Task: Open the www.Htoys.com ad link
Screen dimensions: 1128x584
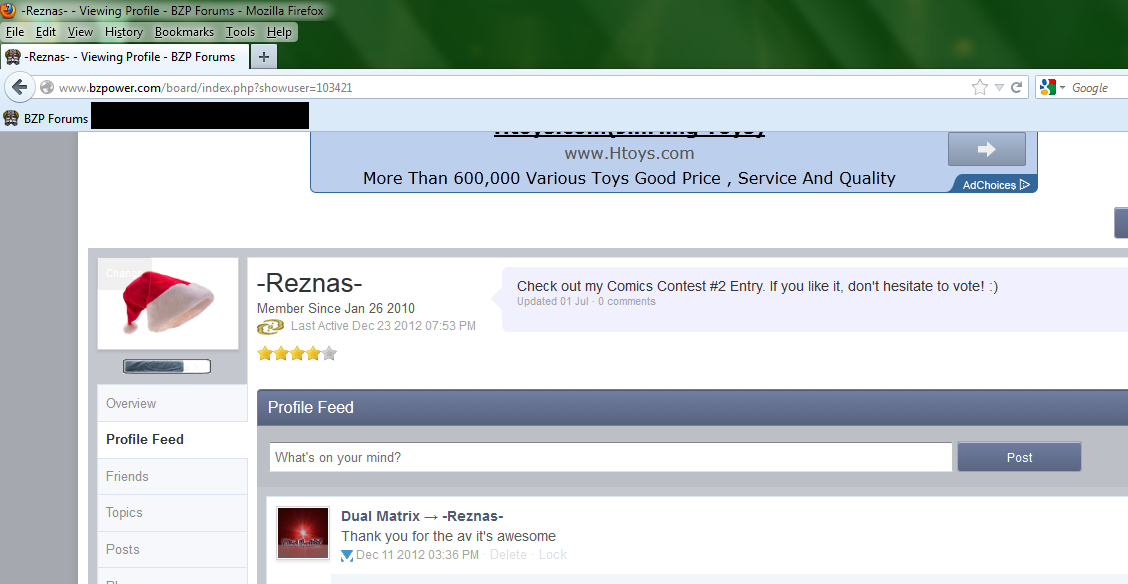Action: [629, 153]
